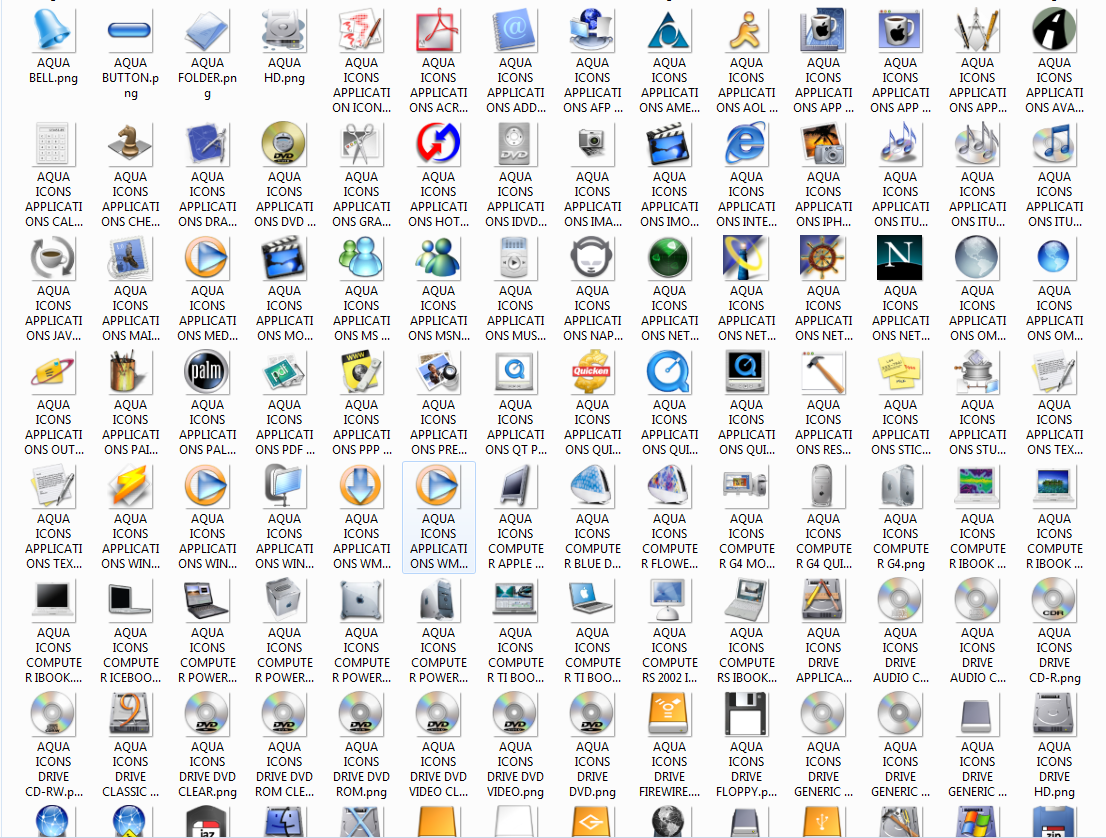Select the AQUA BELL.png bell icon

pos(53,30)
